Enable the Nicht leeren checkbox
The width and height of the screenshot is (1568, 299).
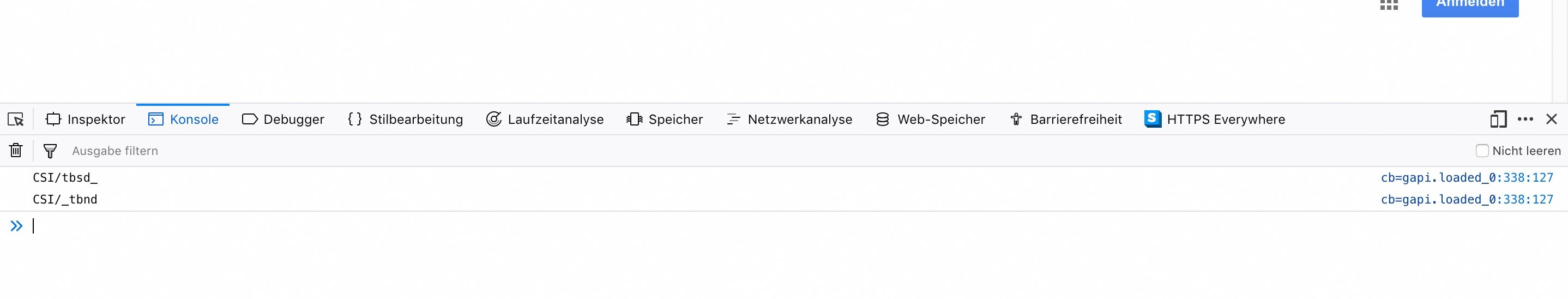[1482, 151]
